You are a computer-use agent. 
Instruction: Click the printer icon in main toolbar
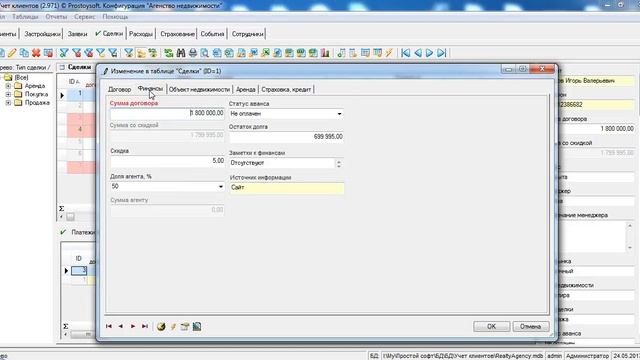coord(193,53)
